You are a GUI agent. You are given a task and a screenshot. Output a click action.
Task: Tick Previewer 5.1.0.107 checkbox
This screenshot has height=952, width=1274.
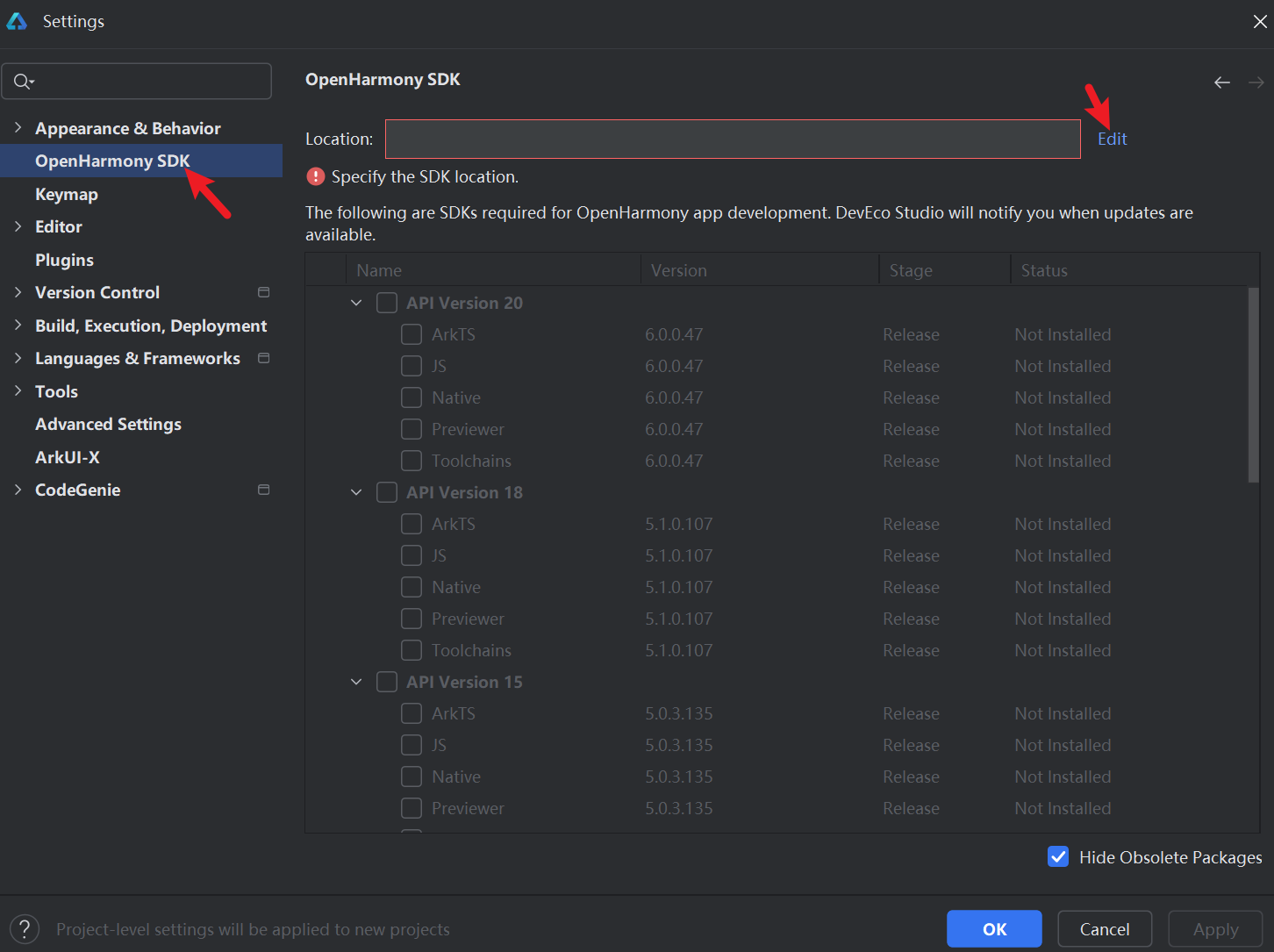click(412, 619)
